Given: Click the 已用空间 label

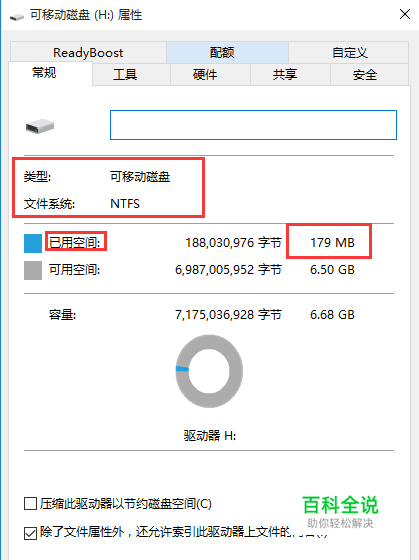Looking at the screenshot, I should (x=75, y=243).
